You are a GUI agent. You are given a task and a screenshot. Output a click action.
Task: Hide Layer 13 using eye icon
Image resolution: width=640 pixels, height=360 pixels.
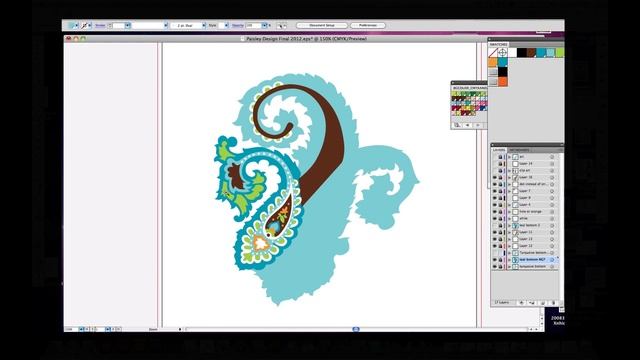(495, 239)
